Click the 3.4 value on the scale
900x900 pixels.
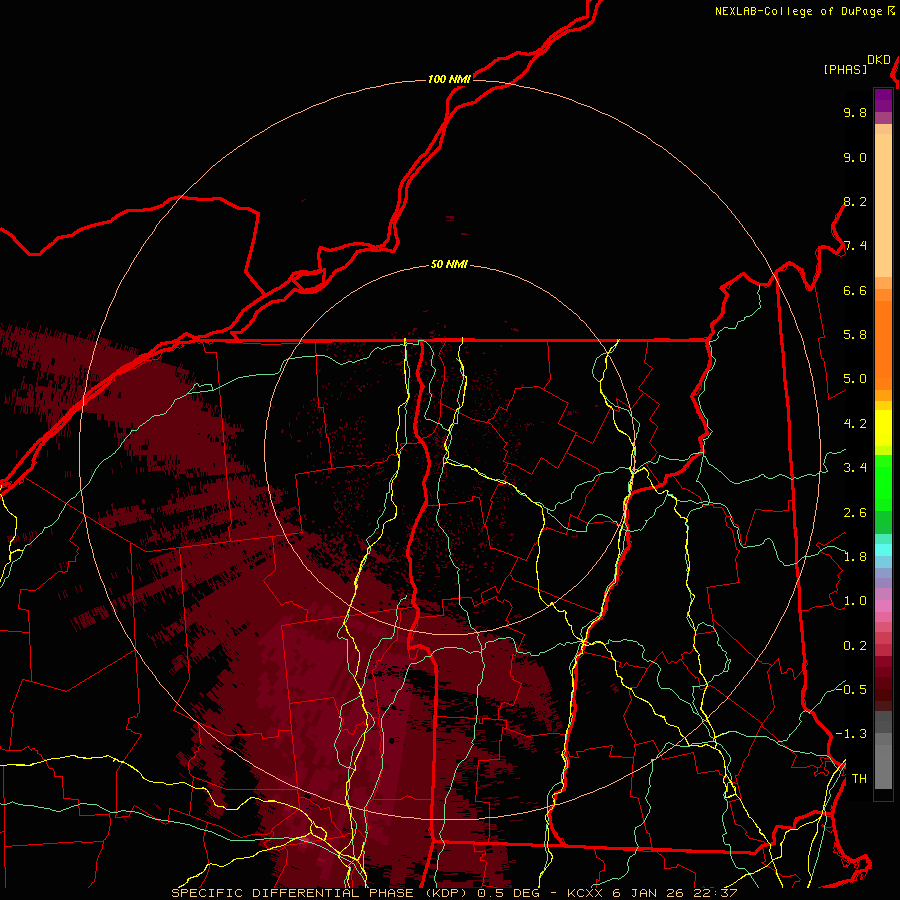click(x=855, y=468)
